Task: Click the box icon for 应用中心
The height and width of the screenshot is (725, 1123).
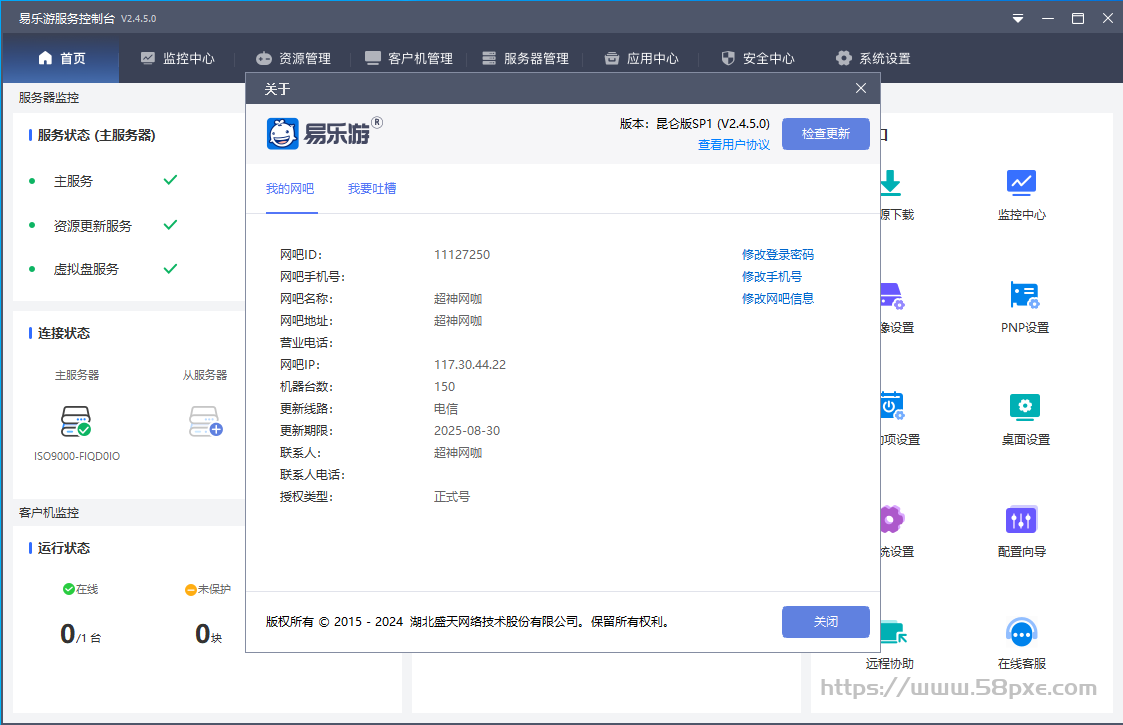Action: [612, 58]
